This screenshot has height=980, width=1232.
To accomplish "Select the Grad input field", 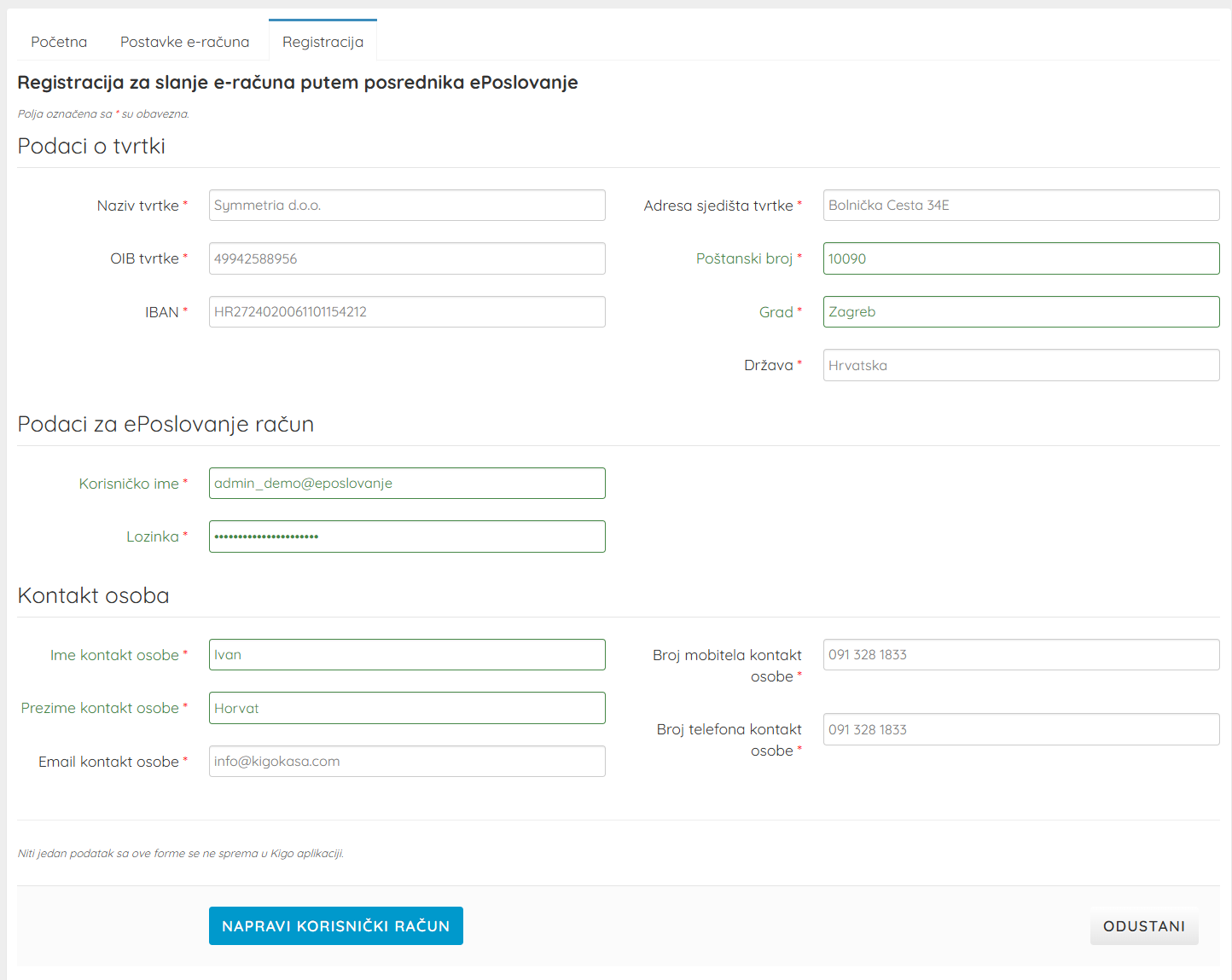I will click(x=1021, y=312).
